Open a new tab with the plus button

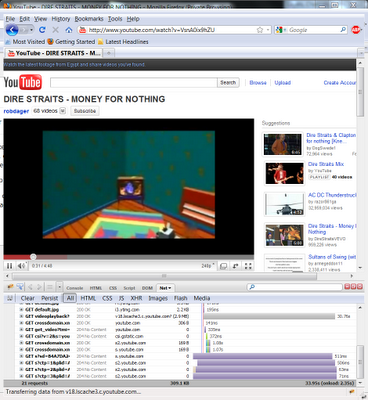[x=109, y=53]
